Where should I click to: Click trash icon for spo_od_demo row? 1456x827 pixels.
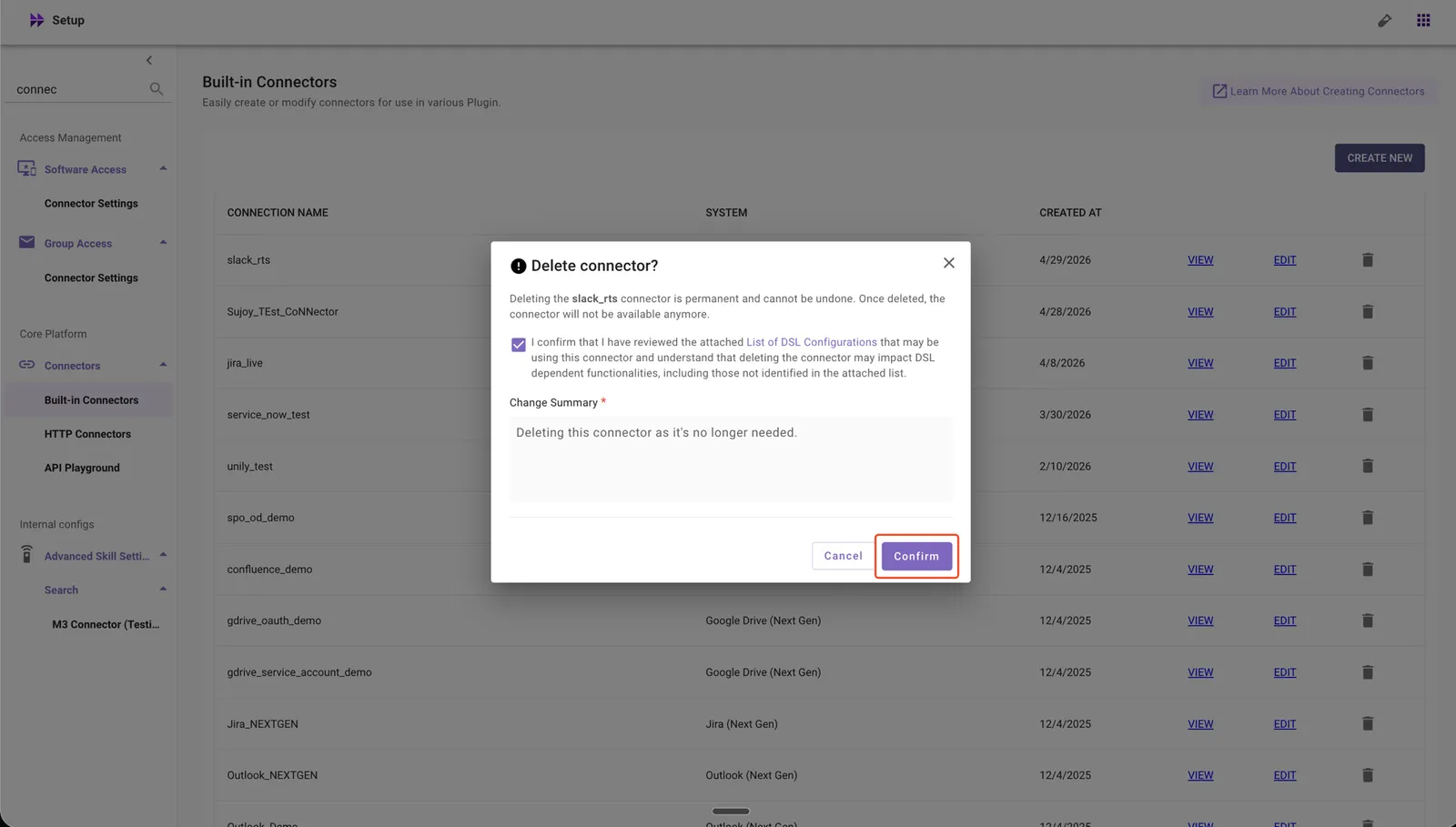pyautogui.click(x=1367, y=518)
